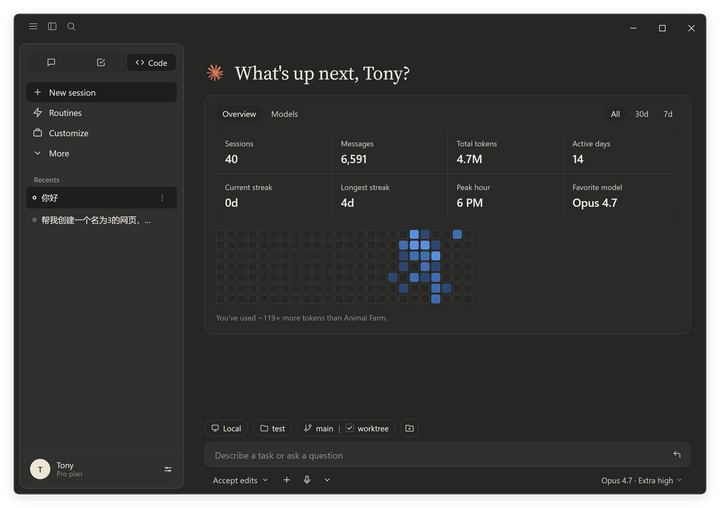Open the recent session 你好
Screen dimensions: 720x508
tap(101, 198)
